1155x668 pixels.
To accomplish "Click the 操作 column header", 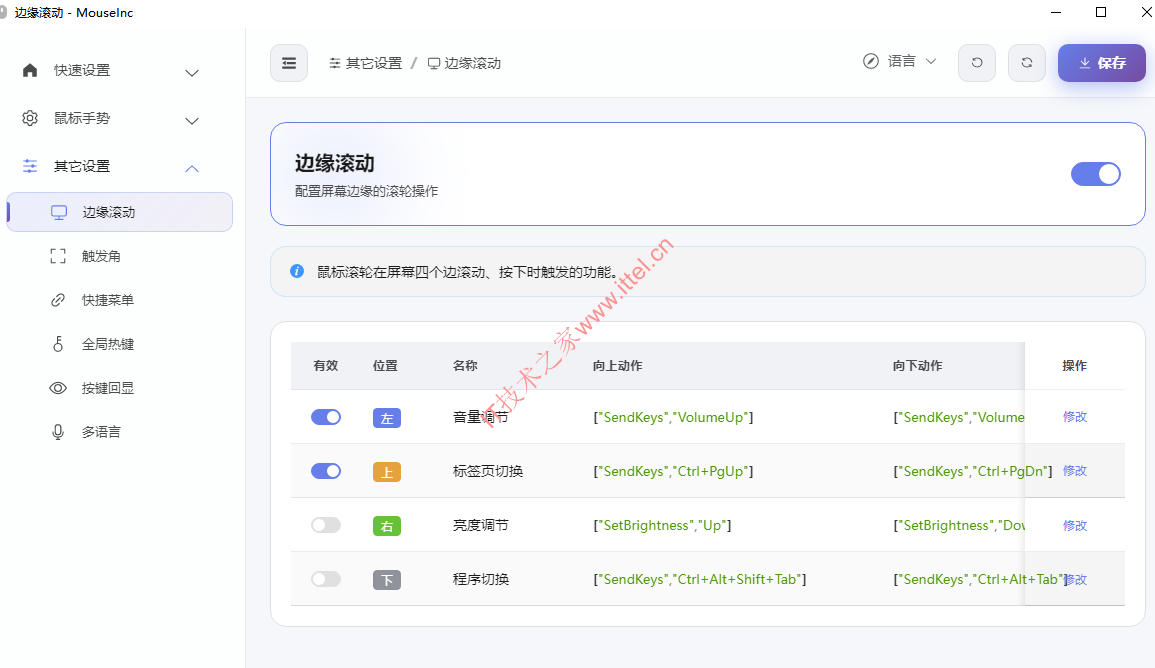I will tap(1075, 365).
